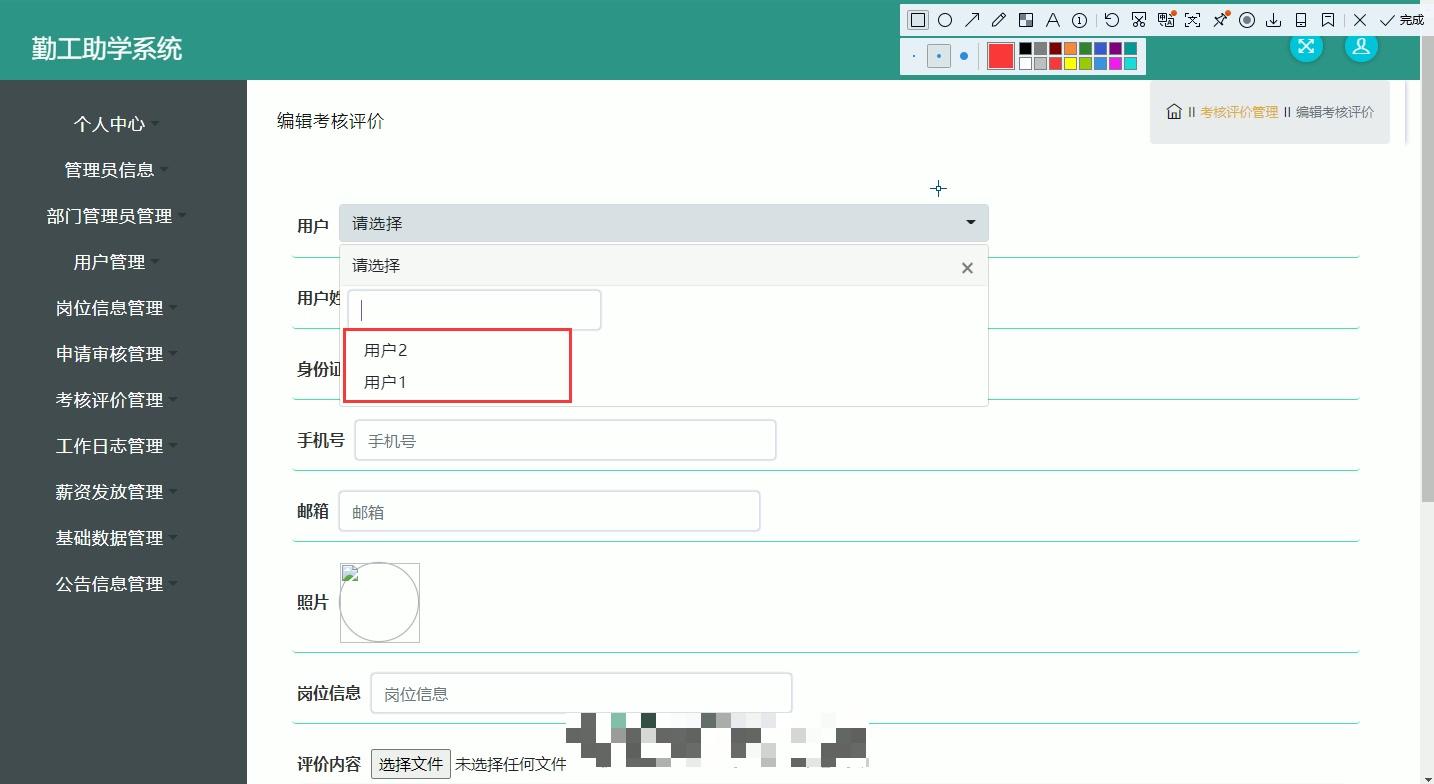The height and width of the screenshot is (784, 1434).
Task: Open 薪资发放管理 in the sidebar
Action: click(110, 492)
